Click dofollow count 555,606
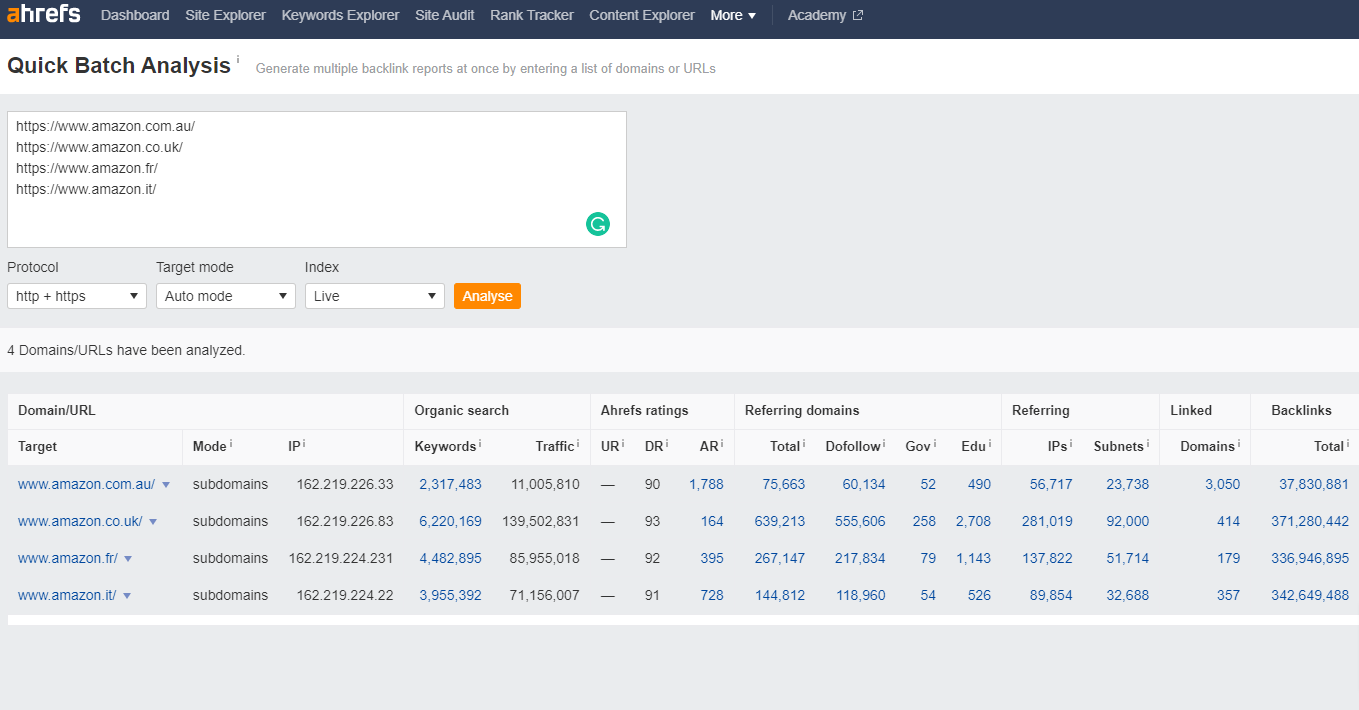 point(860,521)
